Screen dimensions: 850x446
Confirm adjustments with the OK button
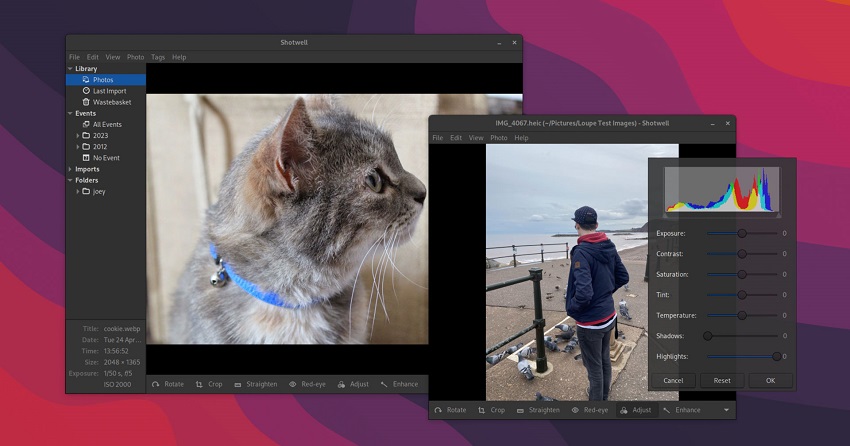(770, 381)
